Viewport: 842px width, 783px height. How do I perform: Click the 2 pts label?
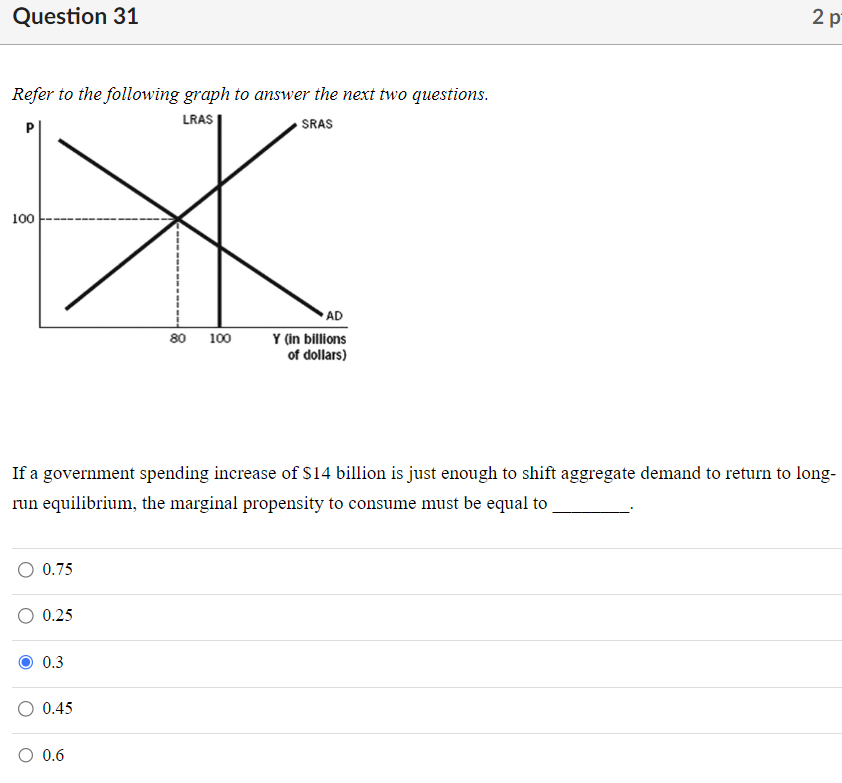829,17
